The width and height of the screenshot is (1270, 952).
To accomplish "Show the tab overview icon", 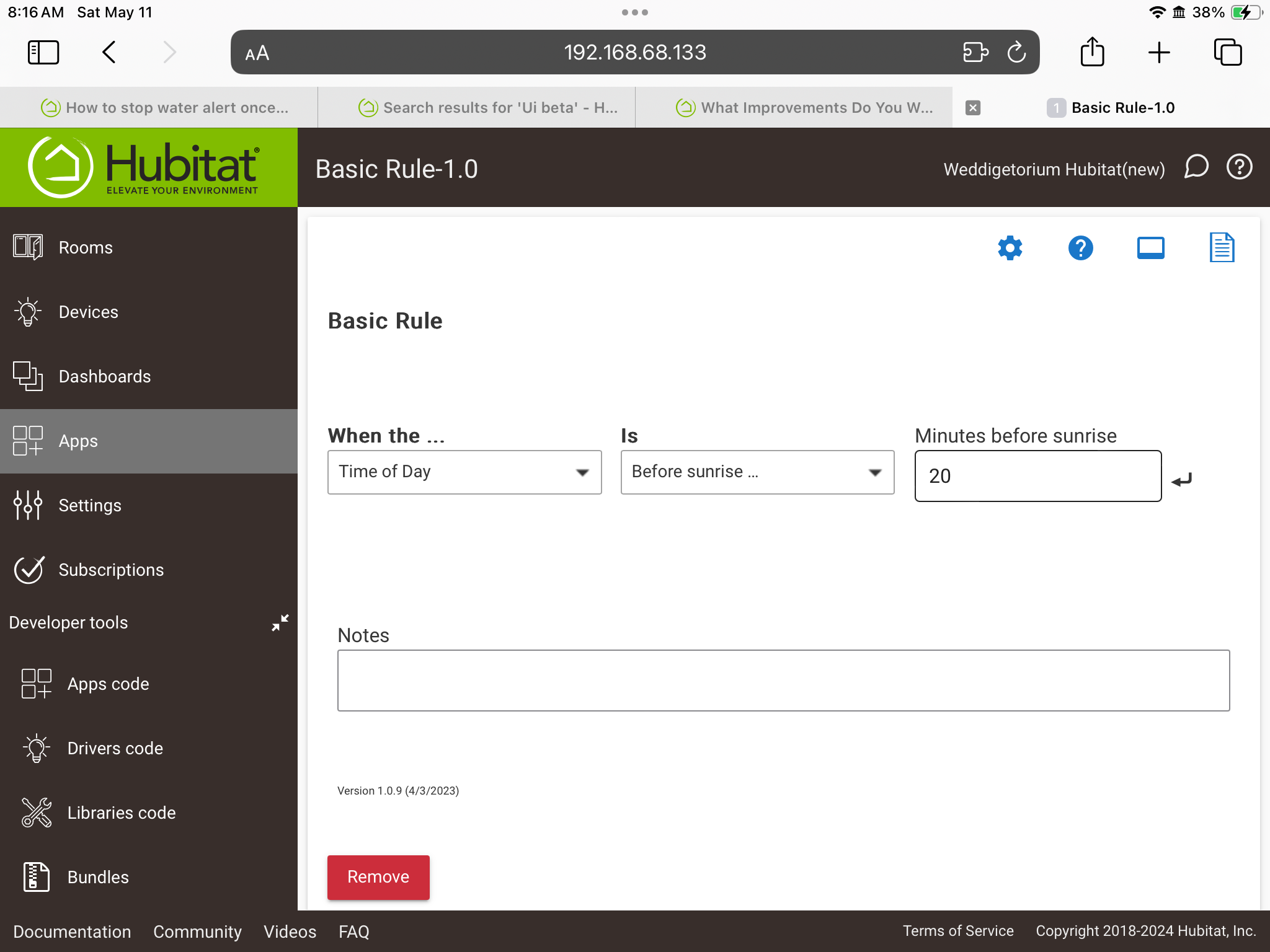I will [x=1228, y=52].
